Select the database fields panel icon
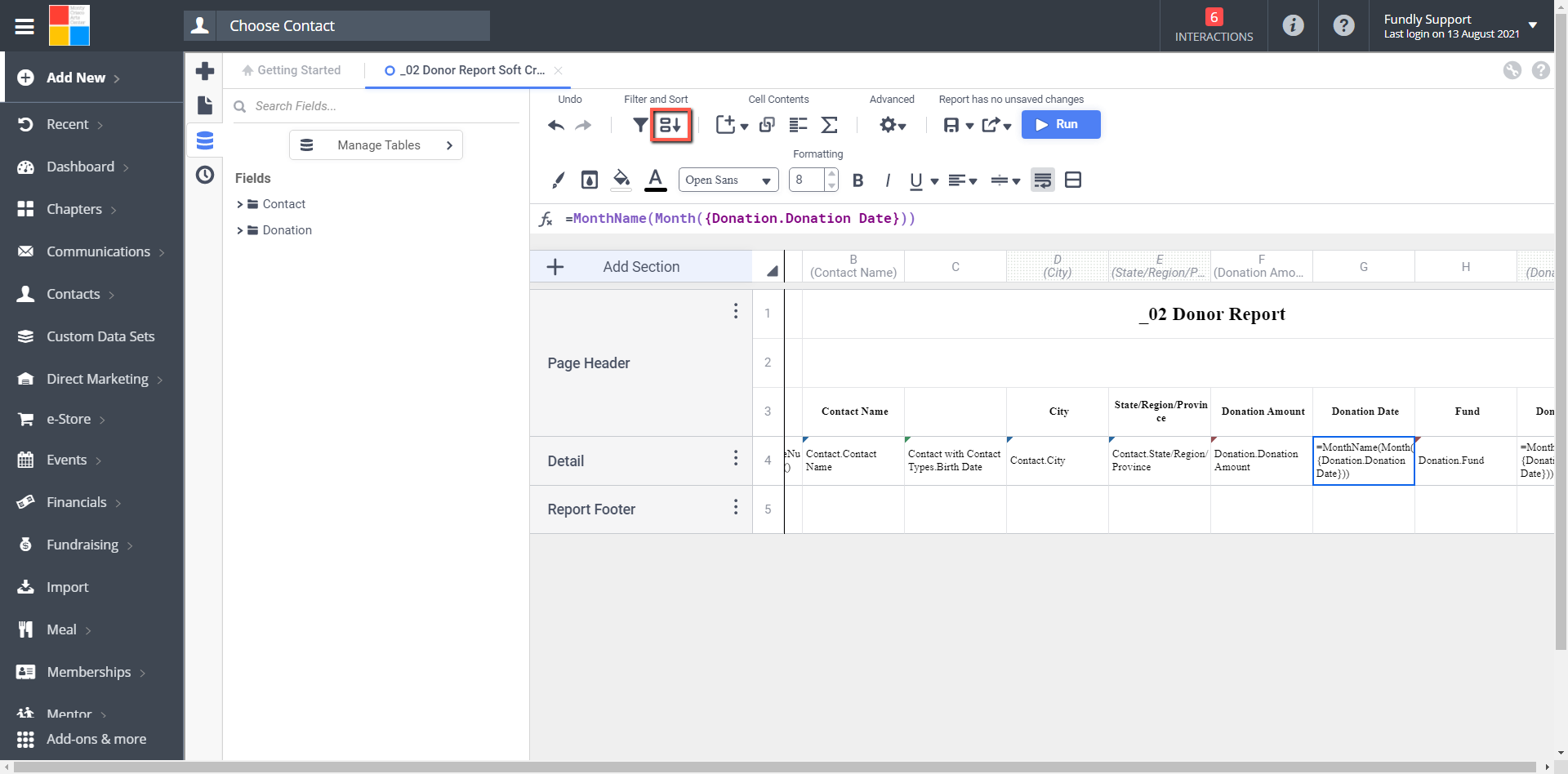 tap(205, 140)
